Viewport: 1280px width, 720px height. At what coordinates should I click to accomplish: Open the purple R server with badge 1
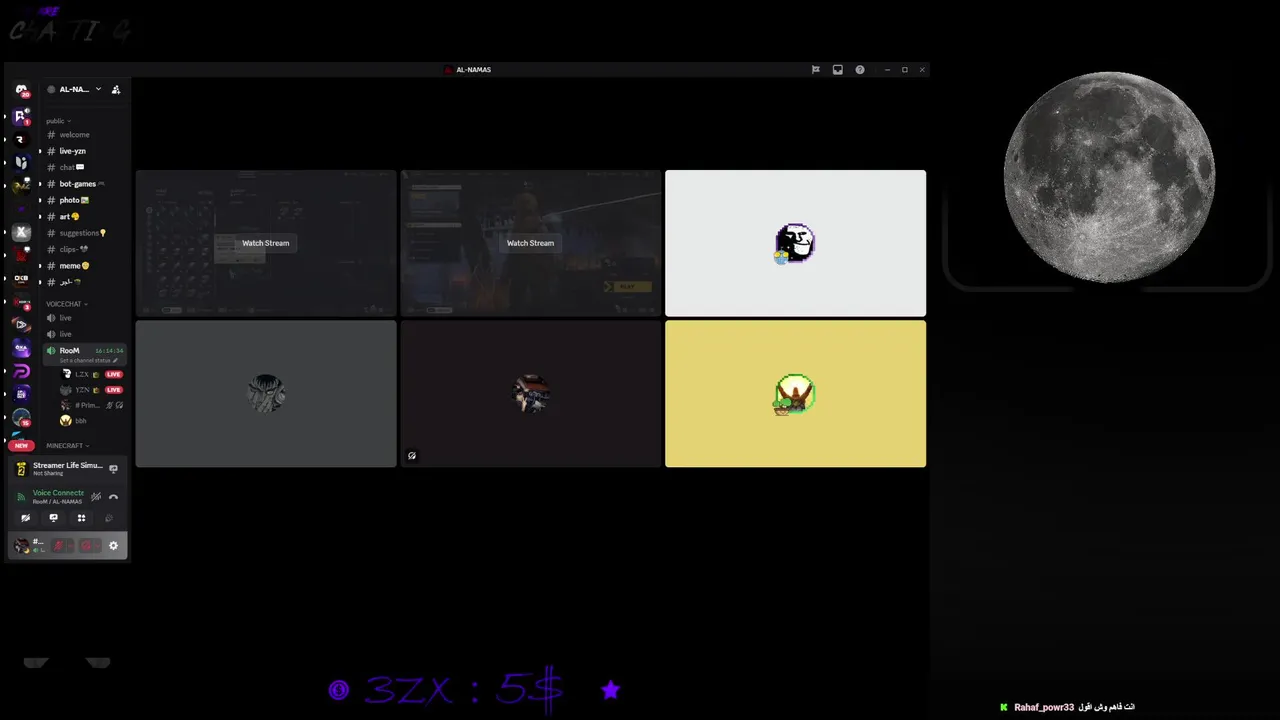coord(21,117)
